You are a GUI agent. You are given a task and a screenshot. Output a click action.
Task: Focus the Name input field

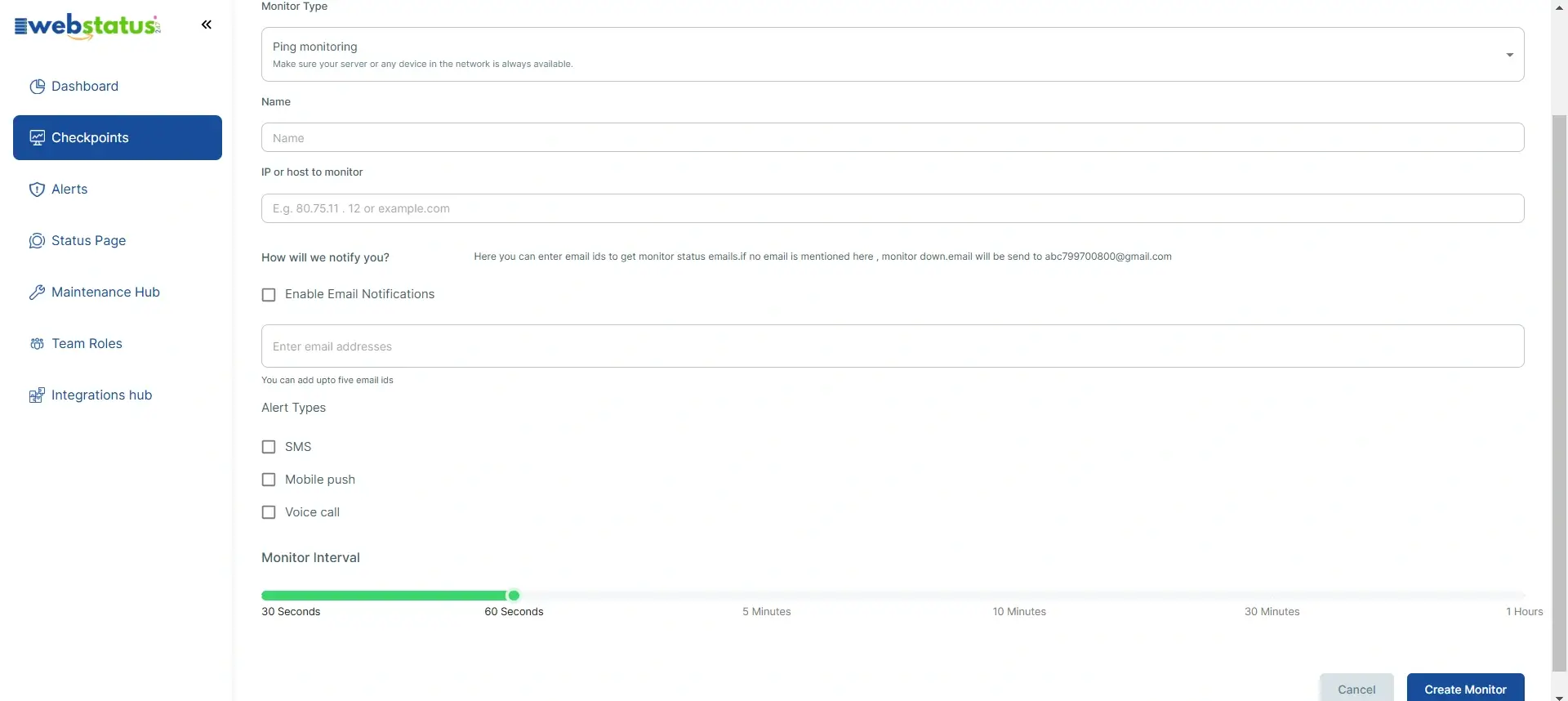(x=893, y=137)
